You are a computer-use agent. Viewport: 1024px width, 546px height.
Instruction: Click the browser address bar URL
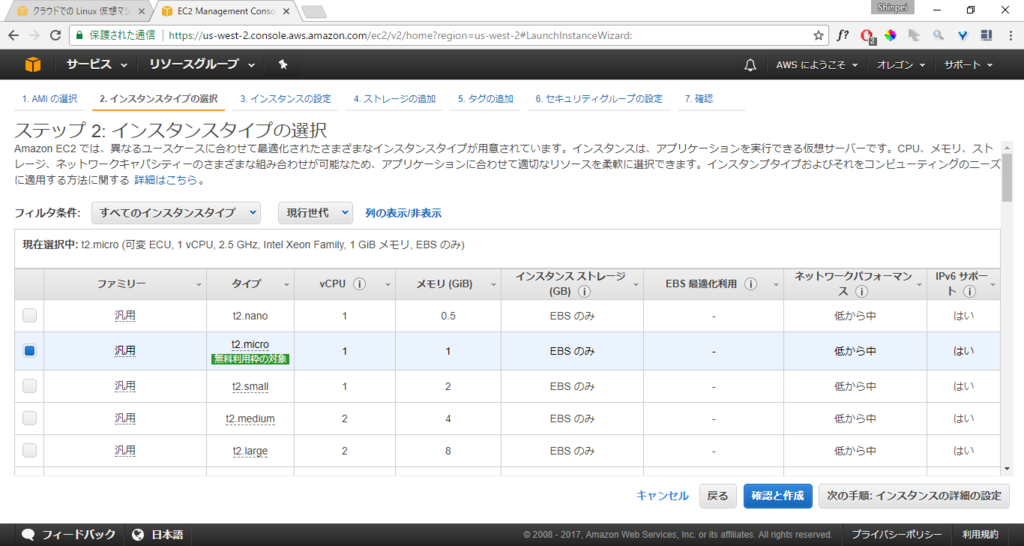(400, 35)
